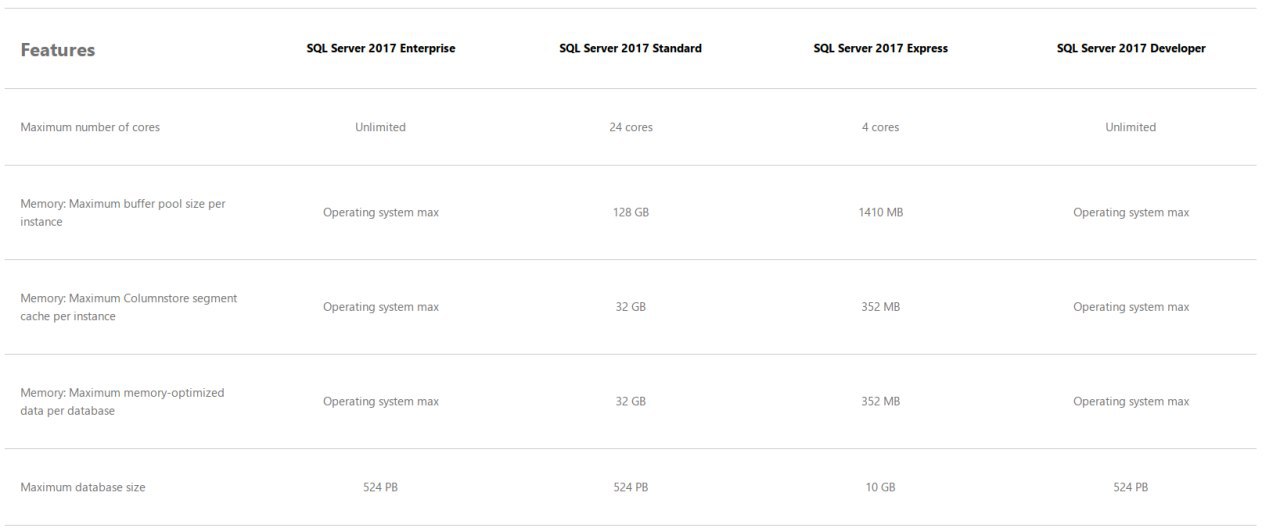
Task: Click the 4 cores cell under Express
Action: [x=881, y=127]
